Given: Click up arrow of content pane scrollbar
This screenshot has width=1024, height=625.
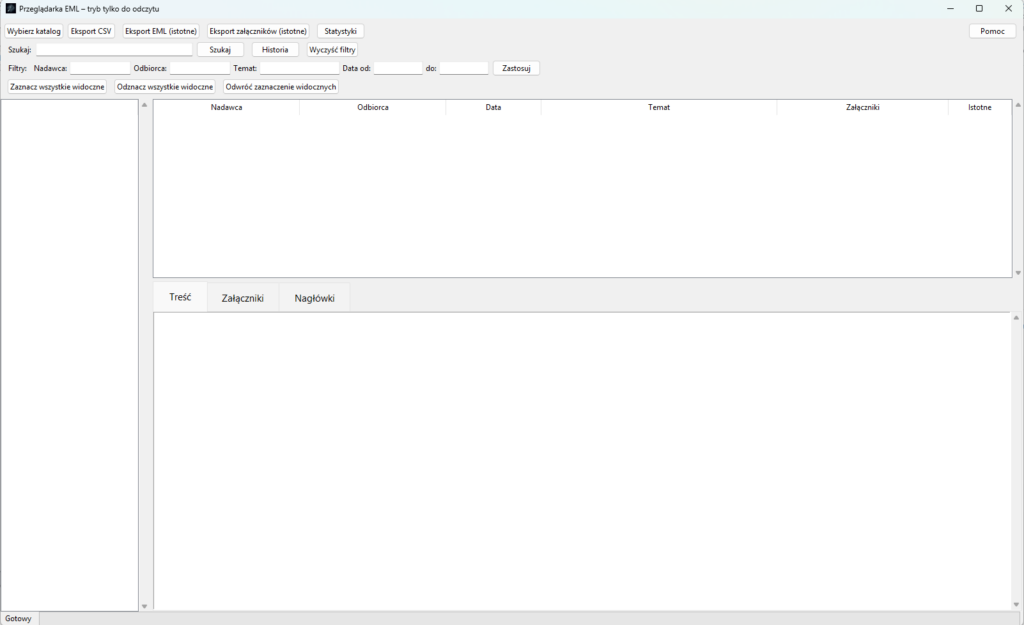Looking at the screenshot, I should click(x=1016, y=318).
